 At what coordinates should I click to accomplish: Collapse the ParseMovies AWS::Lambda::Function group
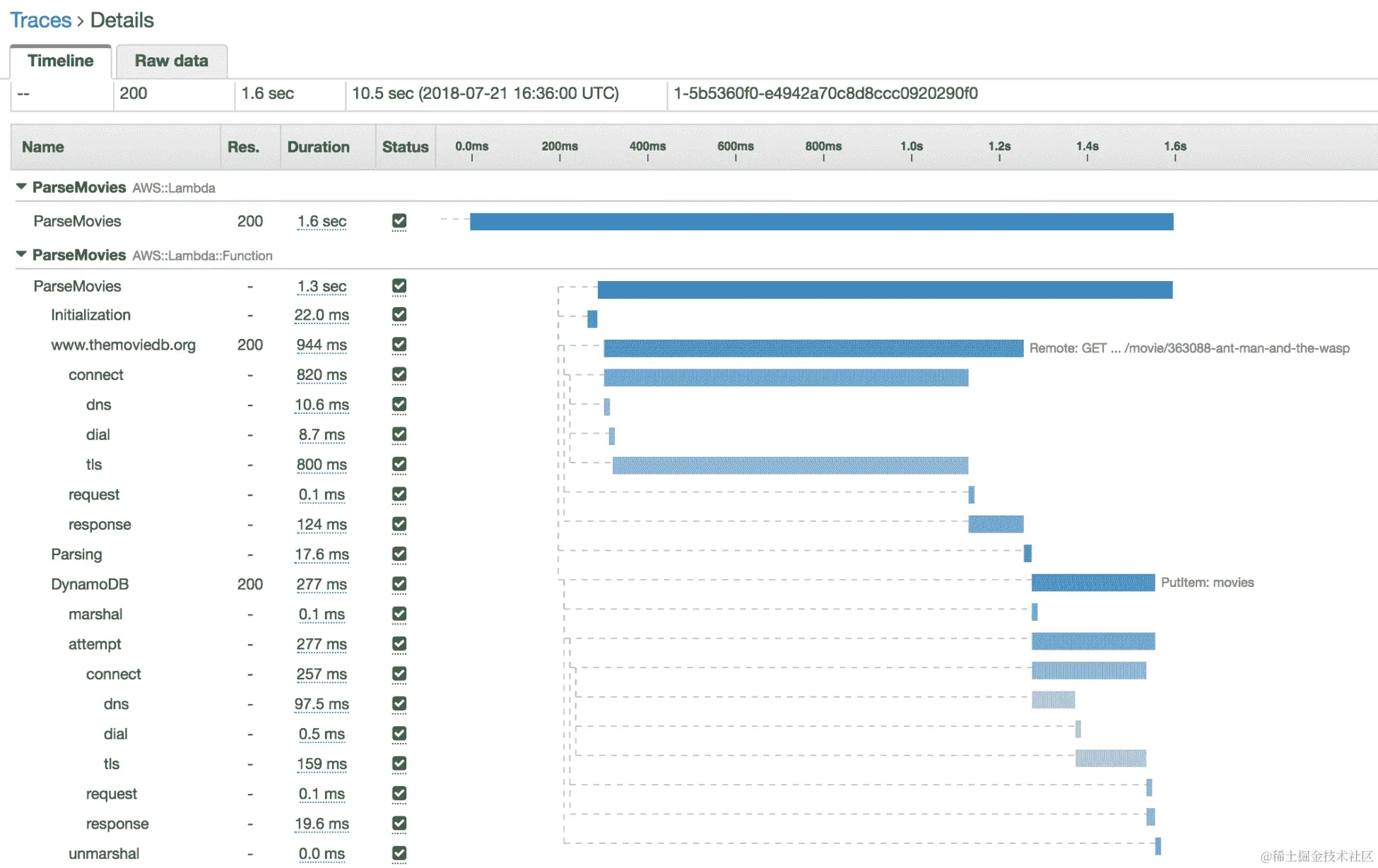point(21,254)
